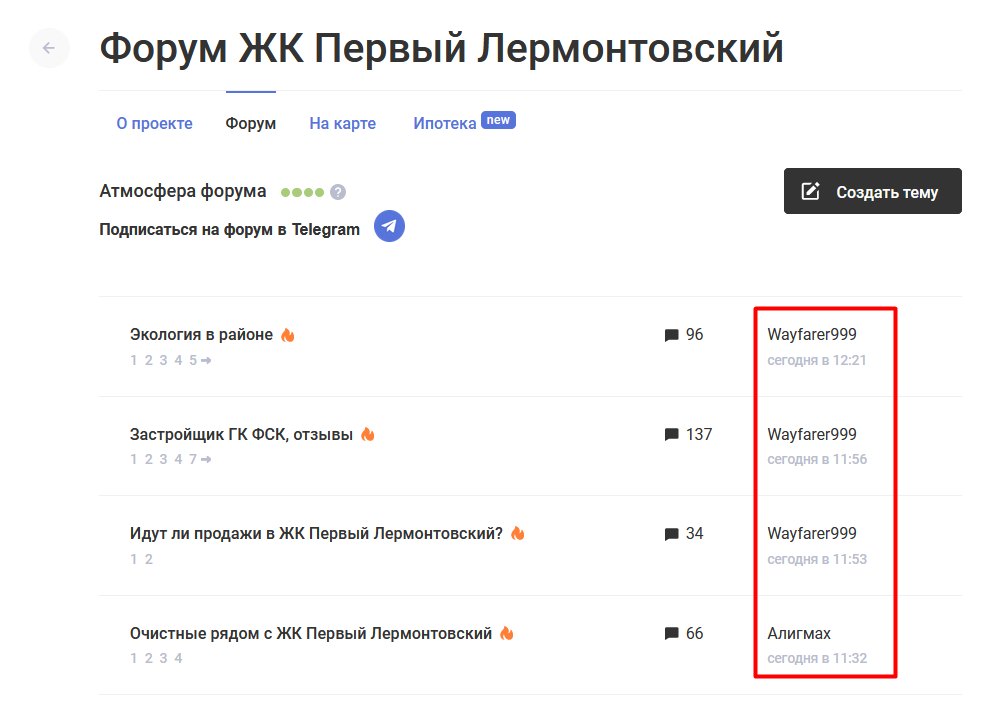Click reply count 66

[x=695, y=633]
